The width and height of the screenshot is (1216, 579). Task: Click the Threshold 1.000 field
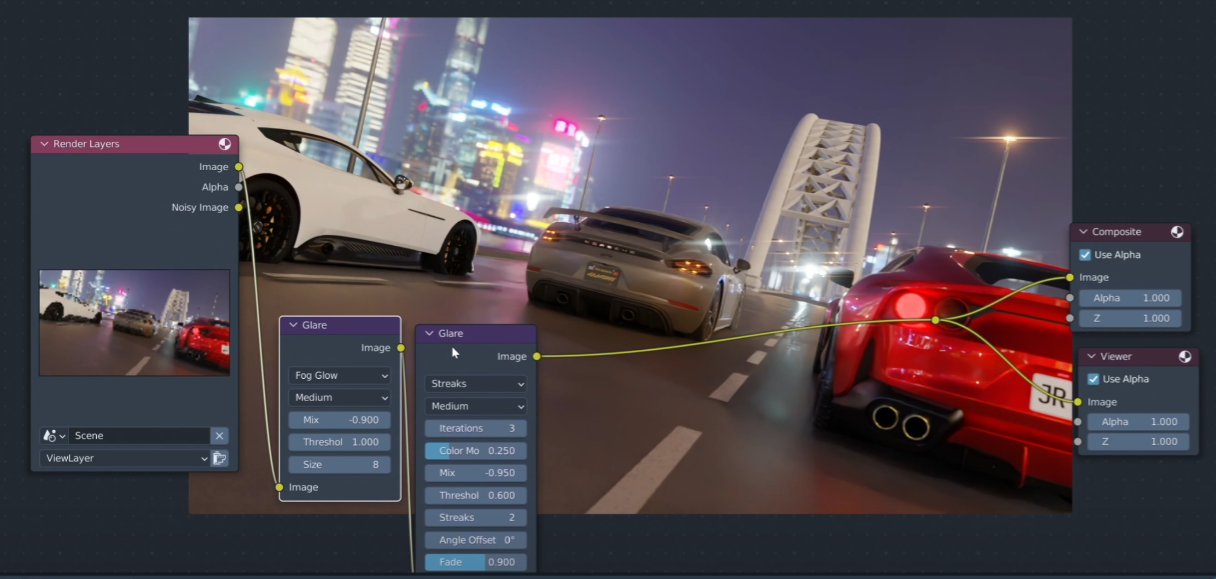(340, 442)
